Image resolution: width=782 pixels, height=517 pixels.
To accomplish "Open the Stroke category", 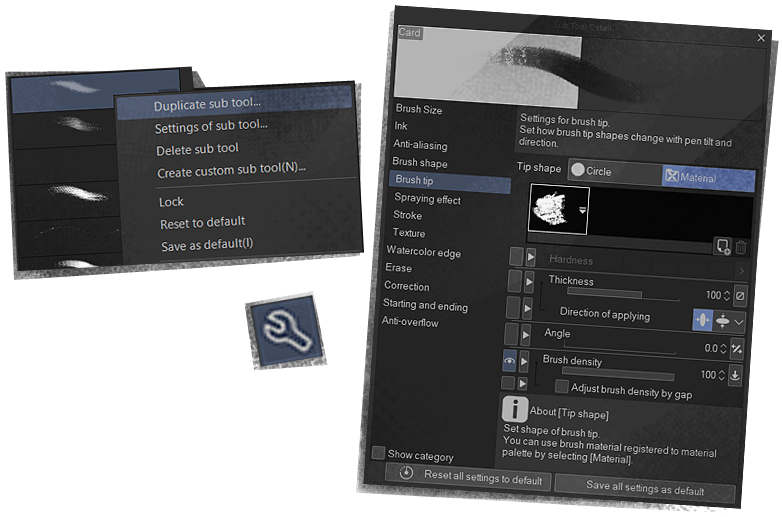I will tap(407, 215).
